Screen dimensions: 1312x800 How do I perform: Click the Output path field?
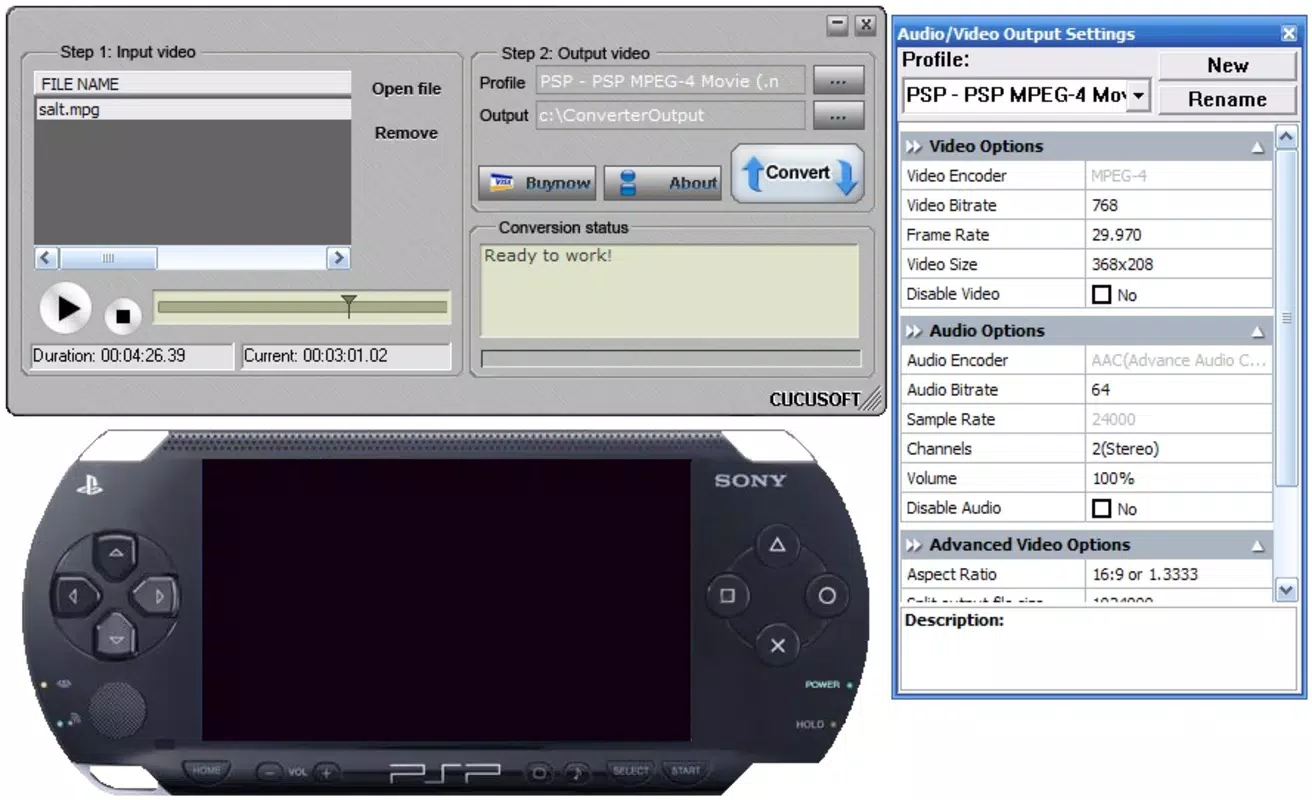(670, 115)
